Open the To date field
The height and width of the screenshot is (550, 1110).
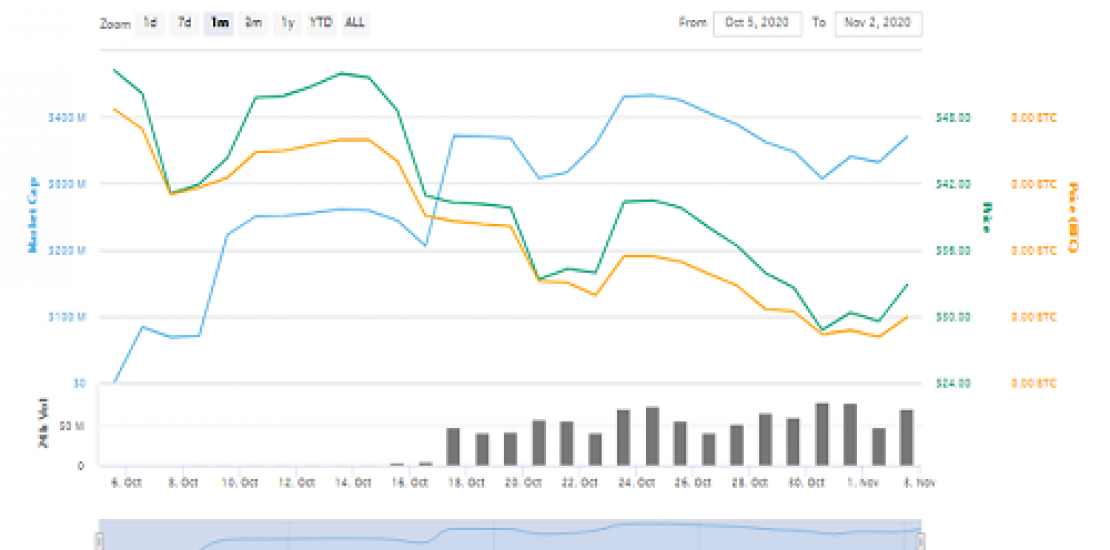click(878, 23)
